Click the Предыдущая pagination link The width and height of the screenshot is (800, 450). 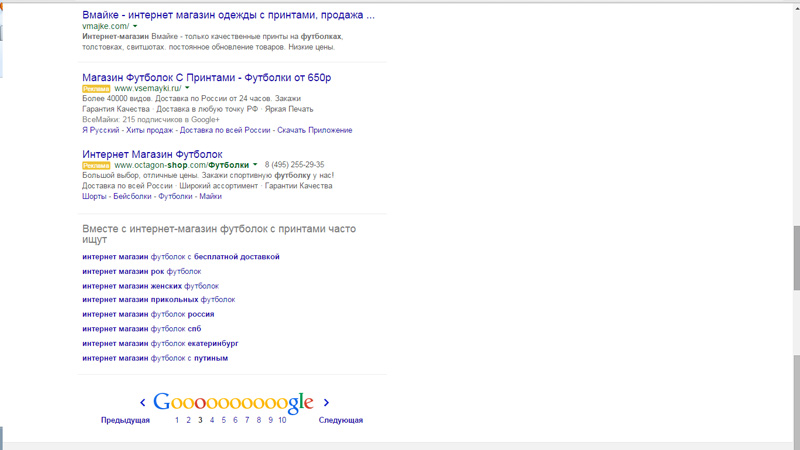click(x=125, y=420)
